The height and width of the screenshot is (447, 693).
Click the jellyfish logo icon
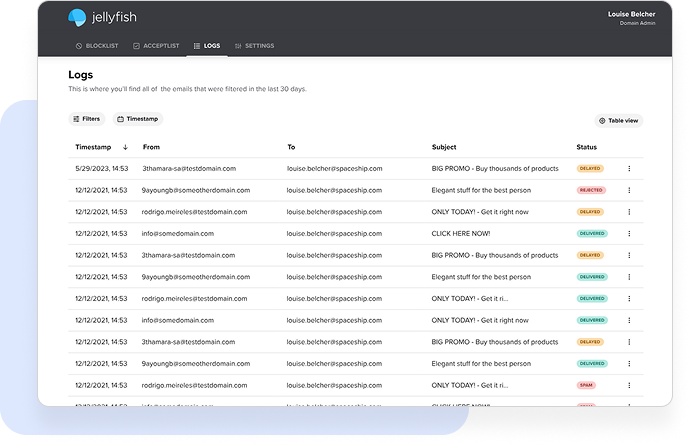(x=77, y=17)
